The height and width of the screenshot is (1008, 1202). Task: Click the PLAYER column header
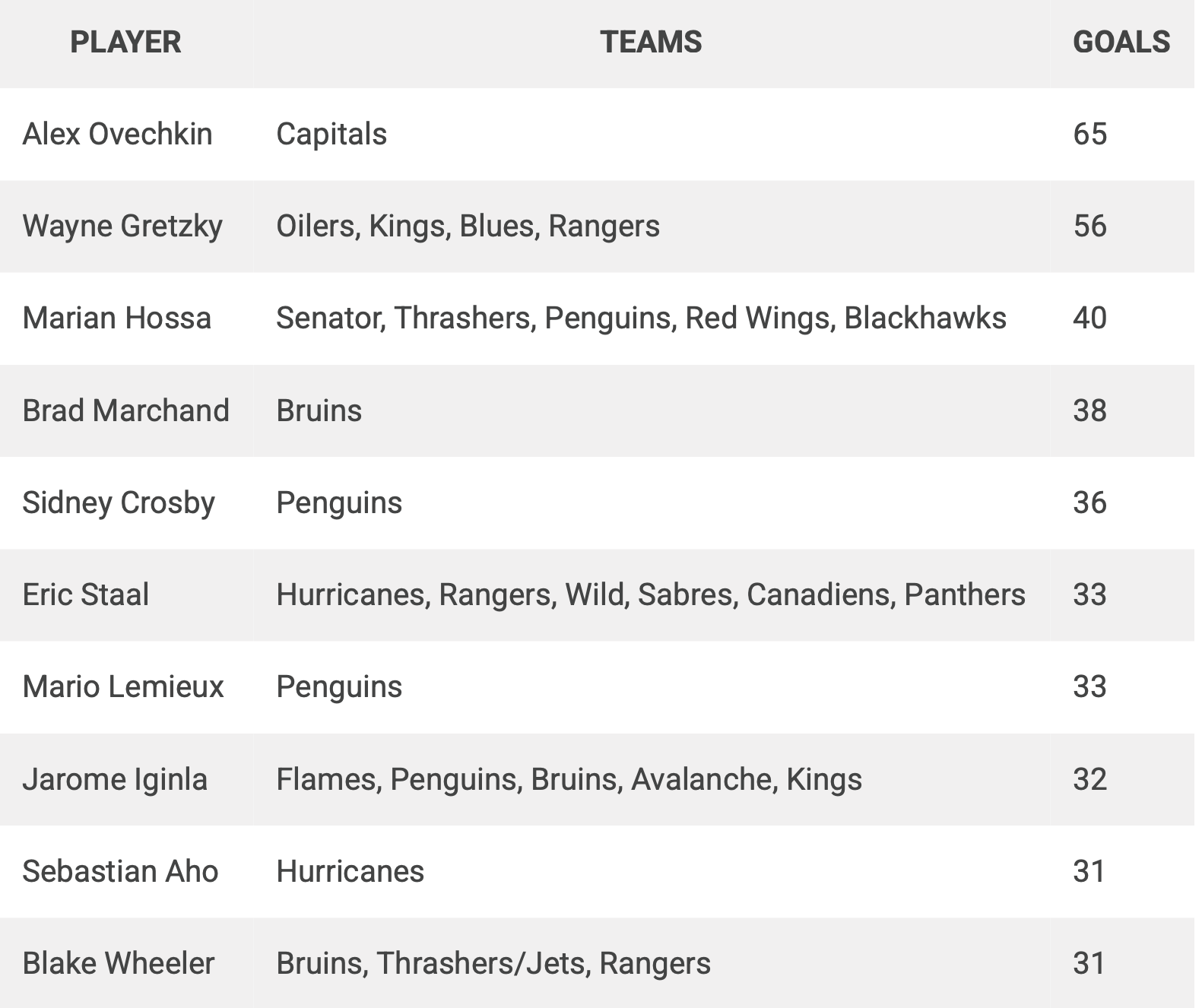click(x=125, y=42)
